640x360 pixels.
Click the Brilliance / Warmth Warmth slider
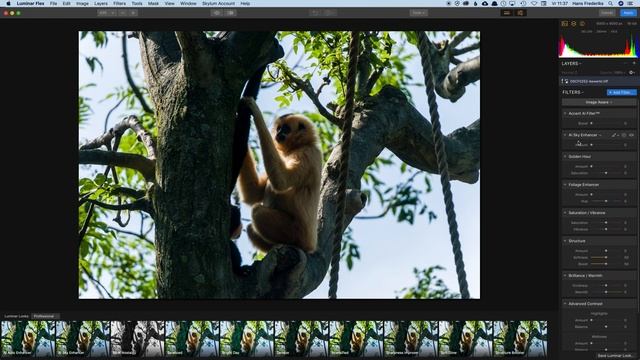click(607, 292)
